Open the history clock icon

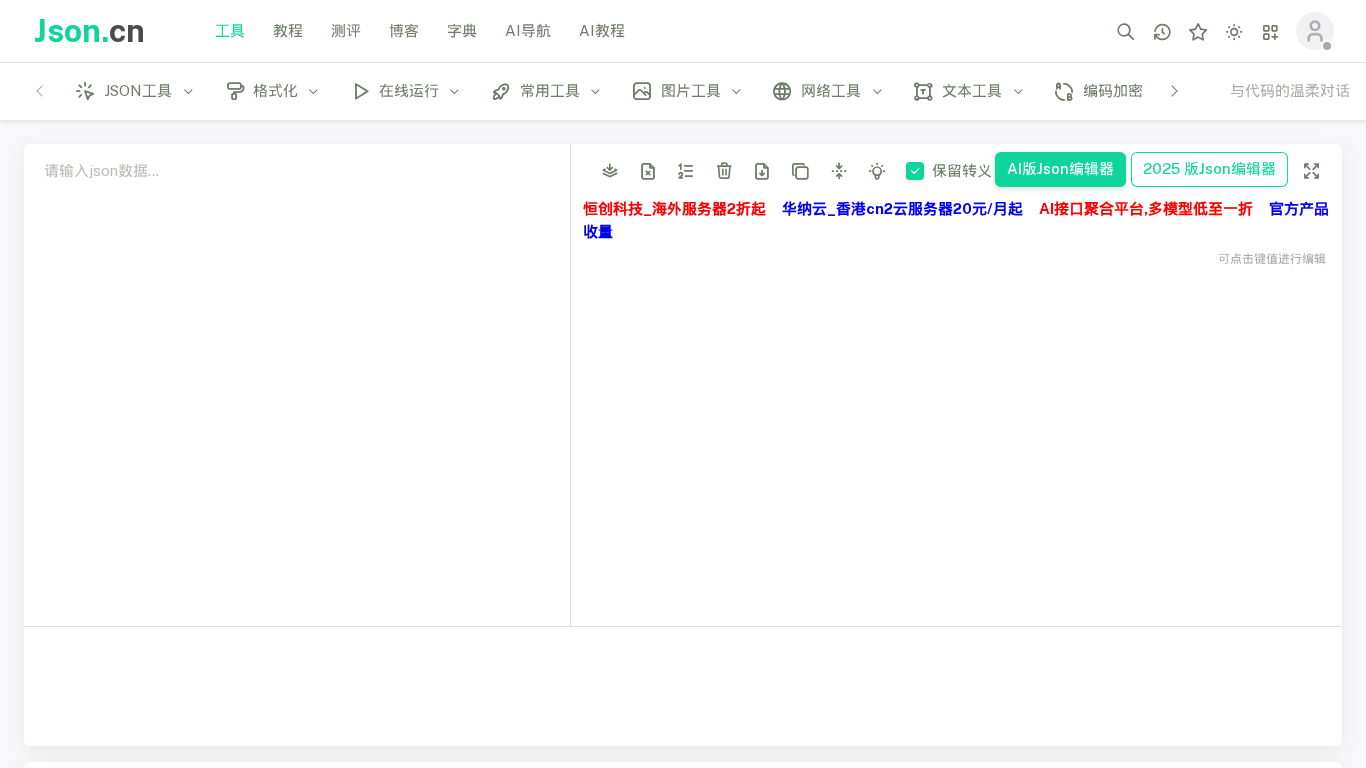(x=1162, y=32)
